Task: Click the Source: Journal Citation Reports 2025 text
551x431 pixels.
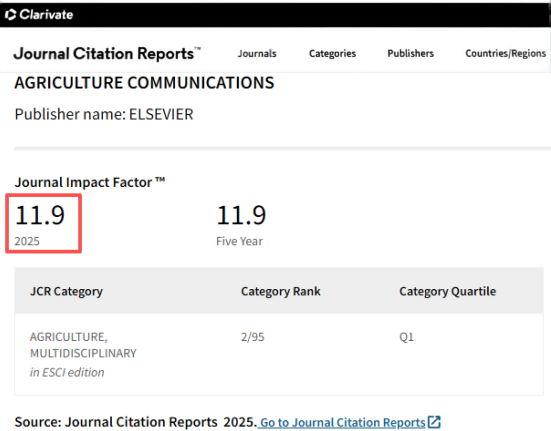Action: (136, 422)
